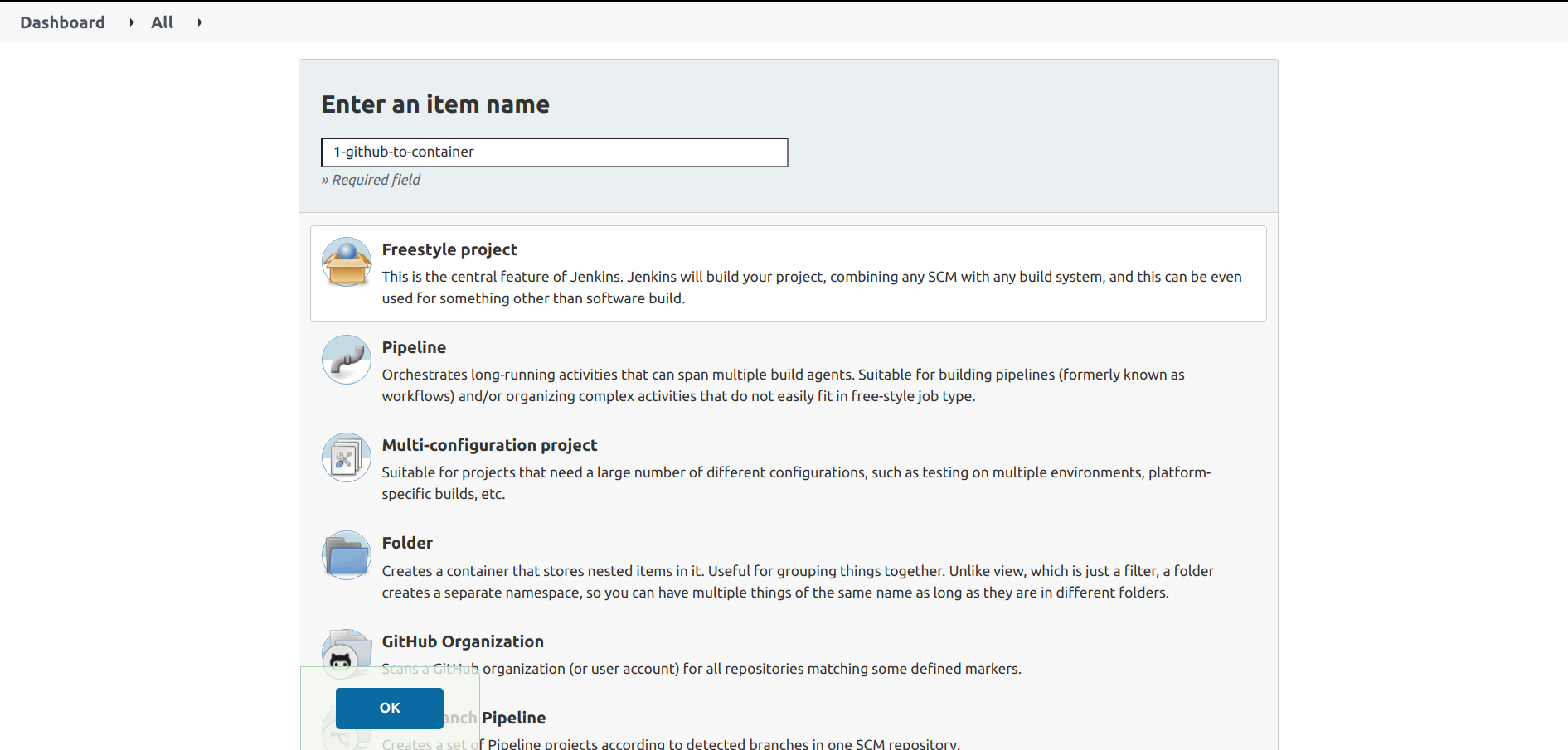Click the Pipeline description about build agents
1568x750 pixels.
tap(784, 385)
